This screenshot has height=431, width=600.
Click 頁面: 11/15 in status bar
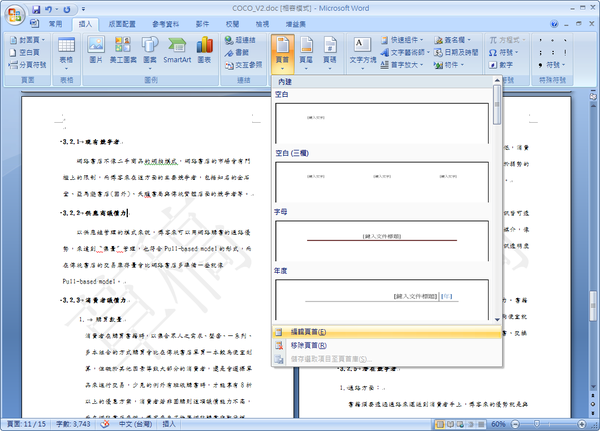[x=26, y=424]
